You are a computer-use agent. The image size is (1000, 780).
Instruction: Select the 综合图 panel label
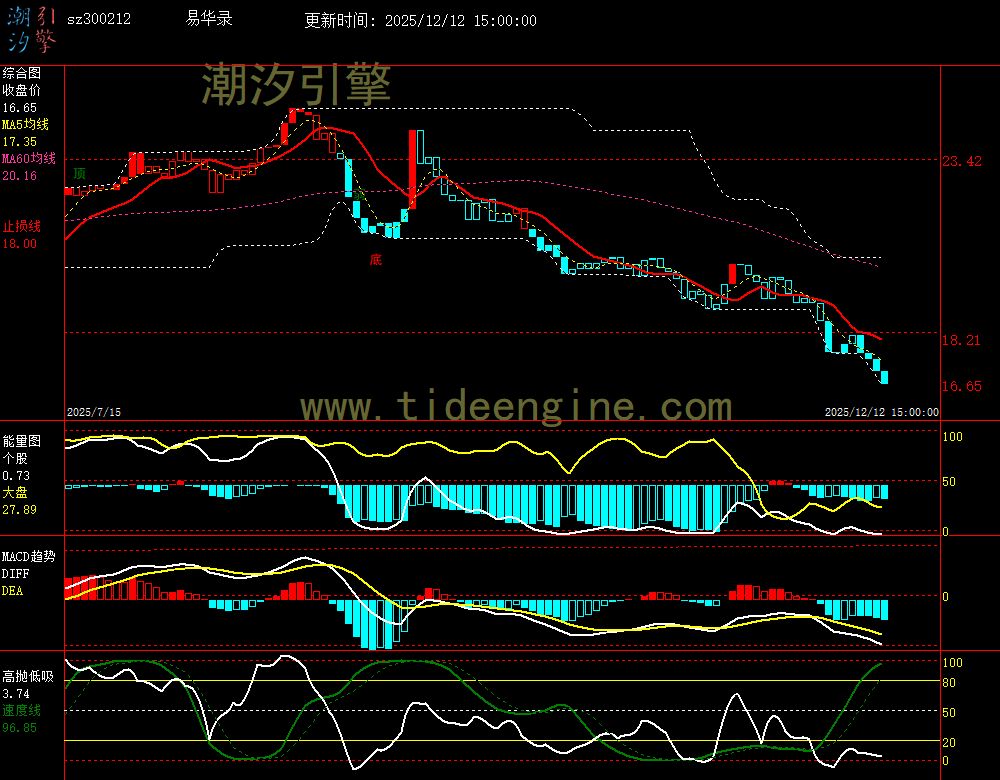(21, 73)
